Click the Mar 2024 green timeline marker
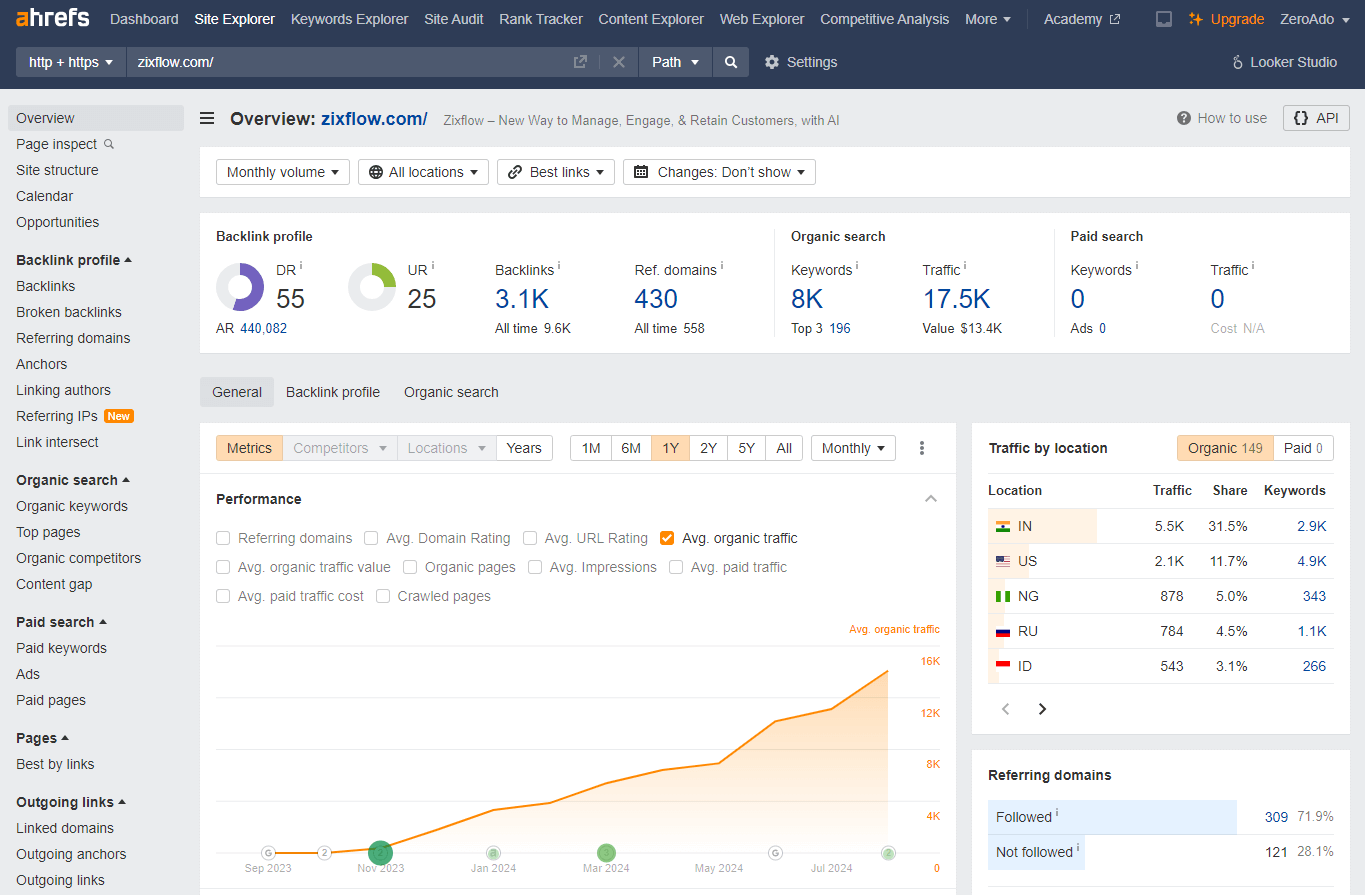1365x895 pixels. coord(606,853)
